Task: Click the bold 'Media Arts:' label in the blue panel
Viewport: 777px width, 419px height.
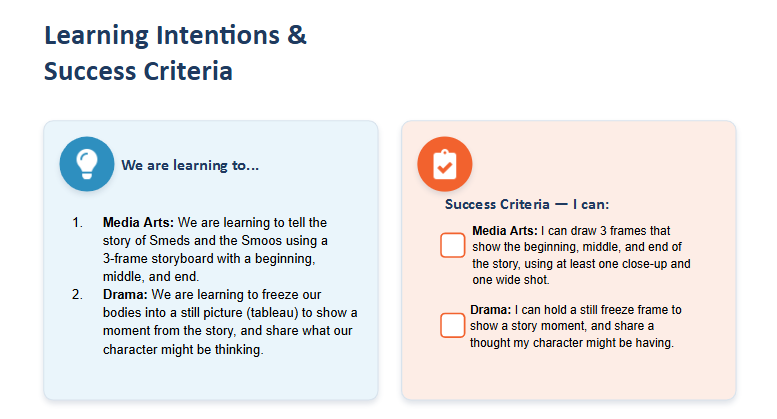Action: (x=138, y=222)
